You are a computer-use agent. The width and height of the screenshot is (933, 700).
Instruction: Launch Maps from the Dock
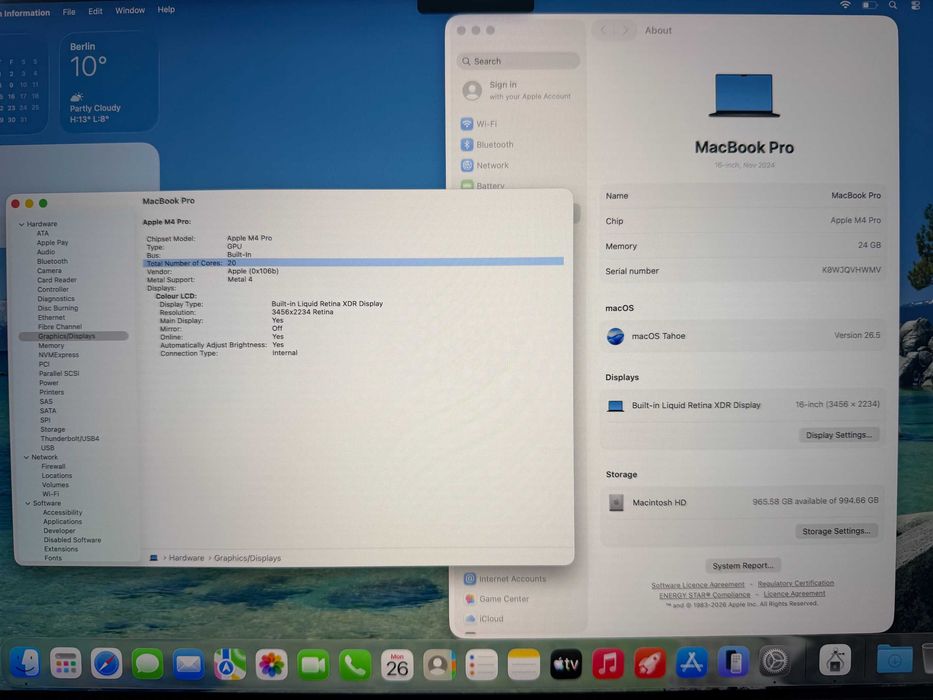pyautogui.click(x=230, y=664)
